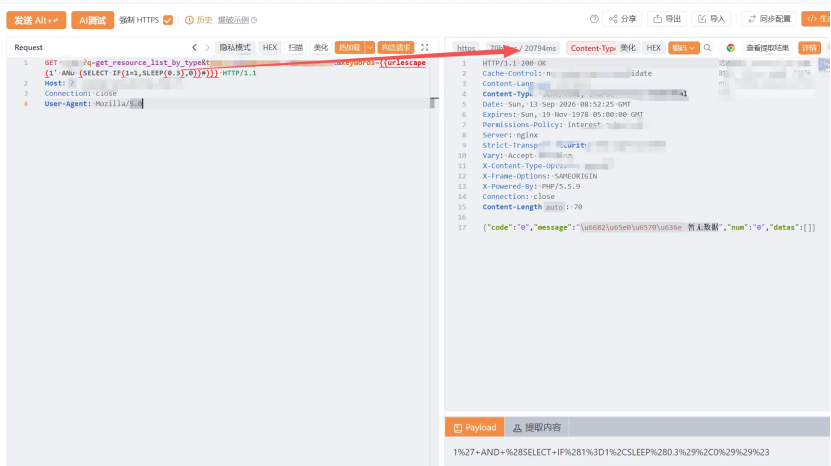
Task: Toggle the 强制 HTTPS checkbox
Action: pos(168,20)
